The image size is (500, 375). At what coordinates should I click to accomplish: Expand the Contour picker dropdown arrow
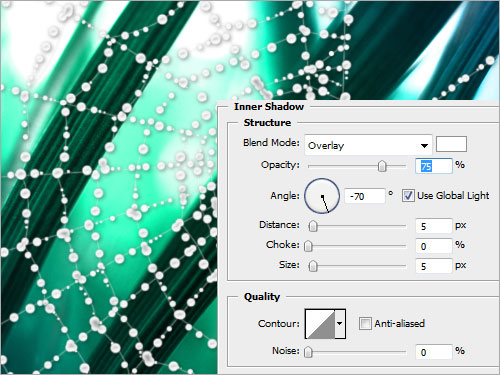pos(340,324)
